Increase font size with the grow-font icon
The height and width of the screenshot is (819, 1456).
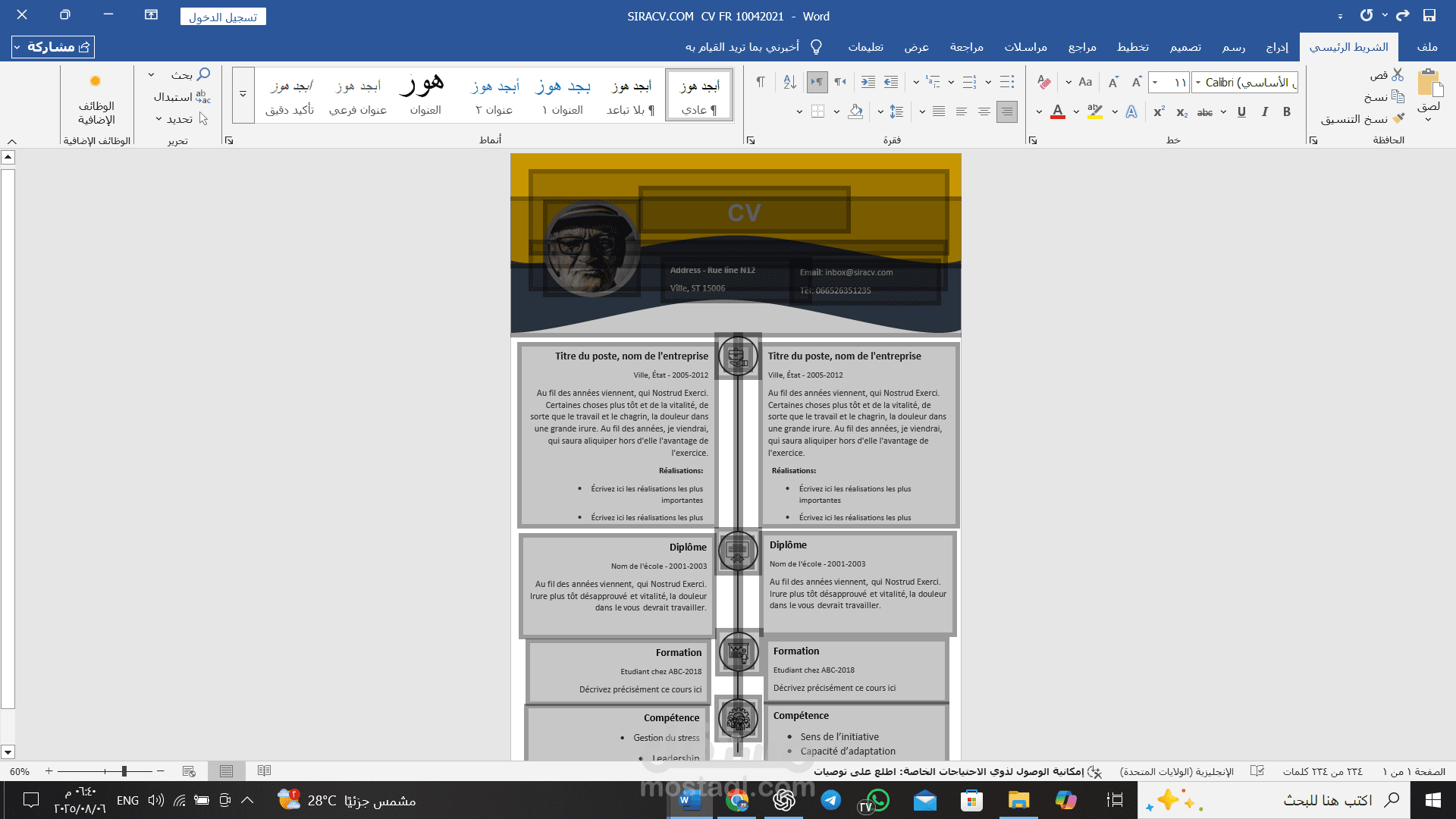[1136, 82]
